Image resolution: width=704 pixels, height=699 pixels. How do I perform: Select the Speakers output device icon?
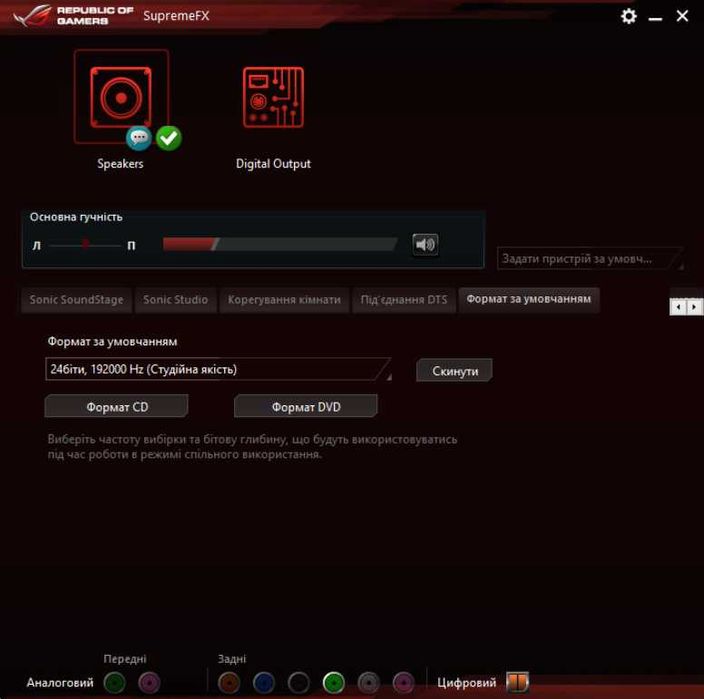[121, 97]
